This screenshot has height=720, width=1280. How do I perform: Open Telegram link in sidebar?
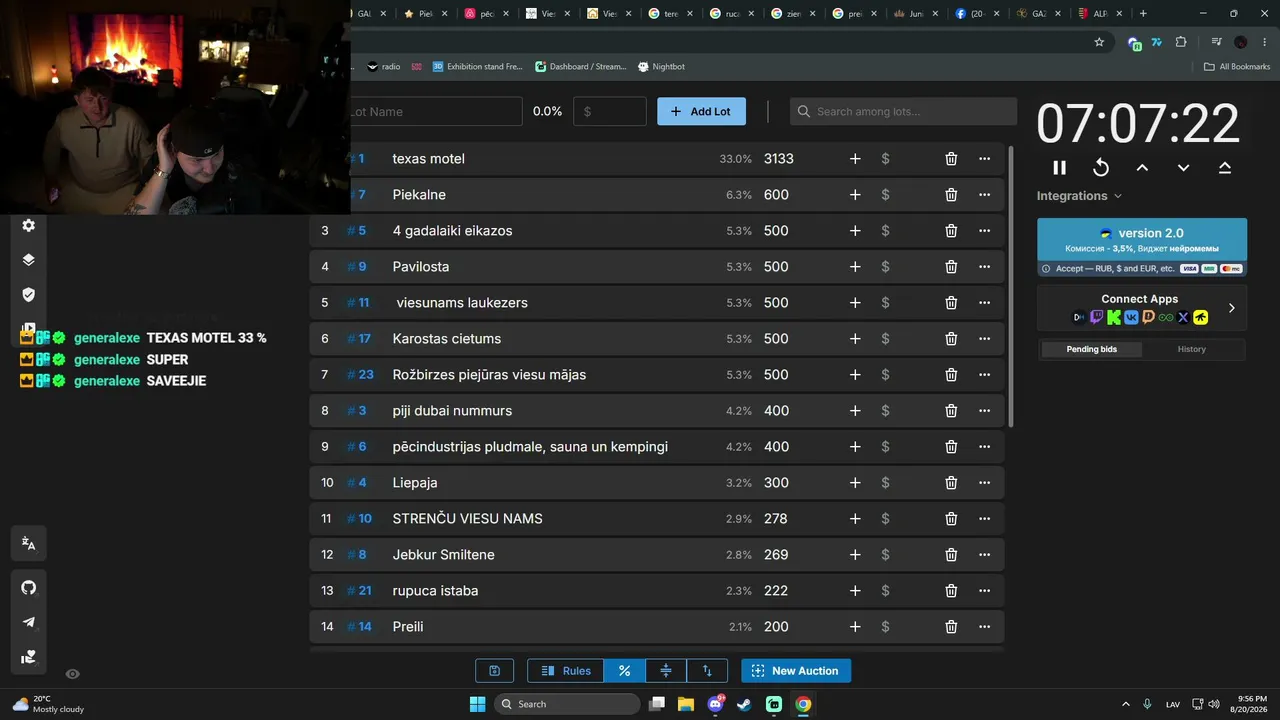point(29,622)
